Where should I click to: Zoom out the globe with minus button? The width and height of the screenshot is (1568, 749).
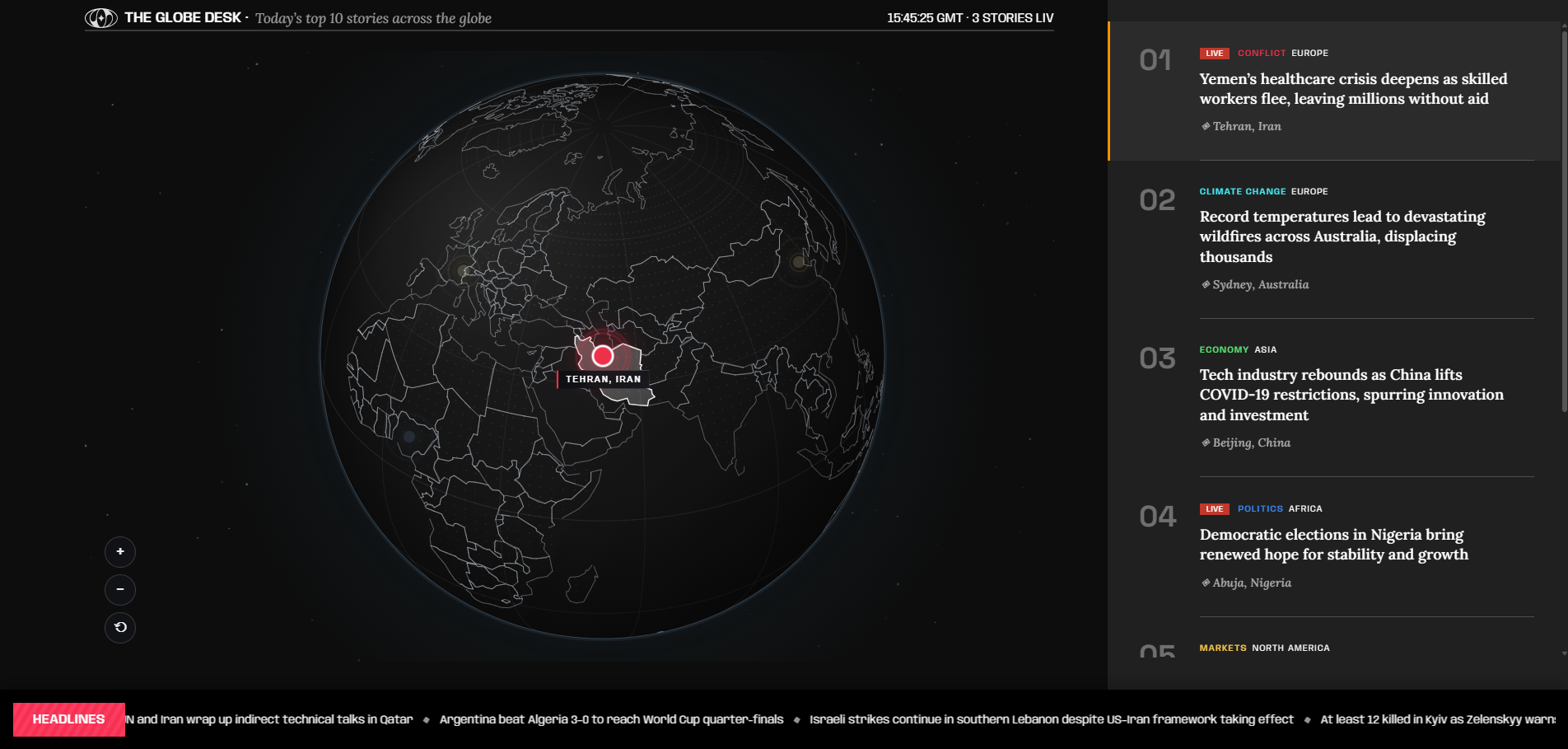(x=120, y=590)
